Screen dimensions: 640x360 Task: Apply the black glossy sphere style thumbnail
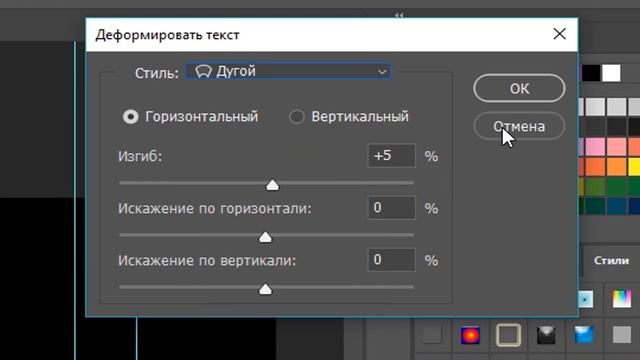pos(546,336)
